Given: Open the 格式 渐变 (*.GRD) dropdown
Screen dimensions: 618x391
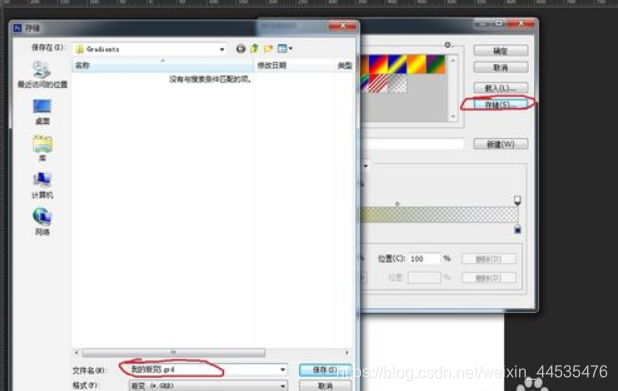Looking at the screenshot, I should coord(208,385).
